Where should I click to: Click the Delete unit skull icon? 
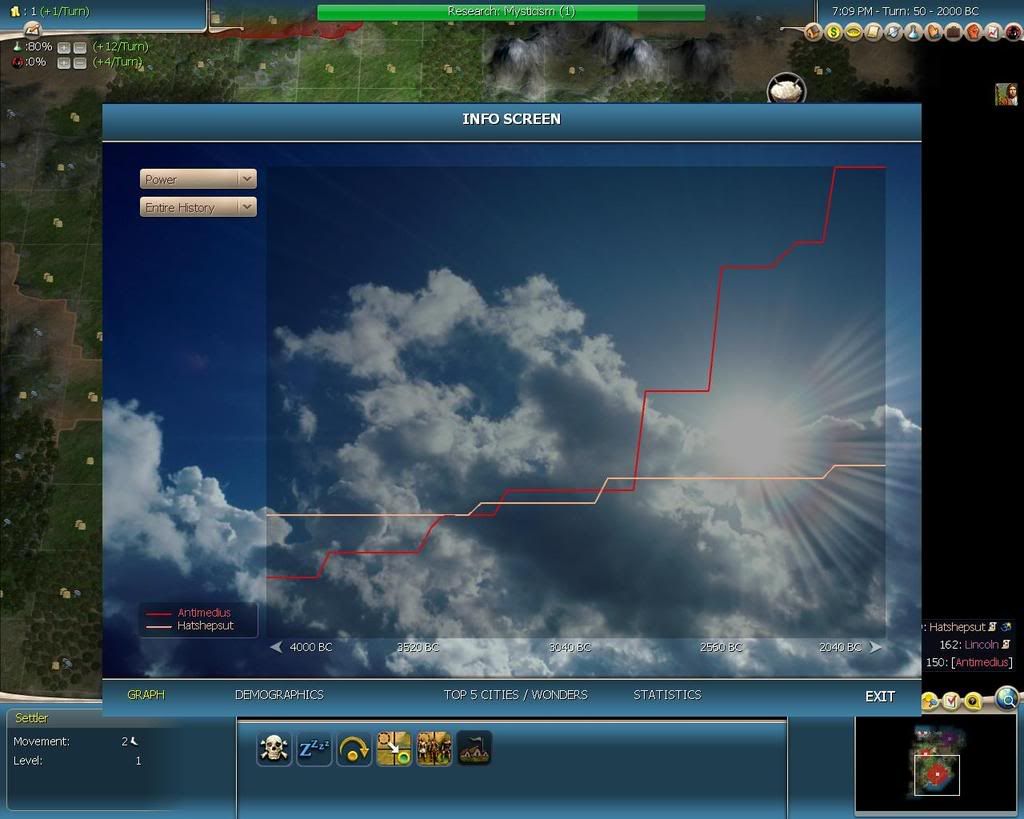pyautogui.click(x=274, y=748)
